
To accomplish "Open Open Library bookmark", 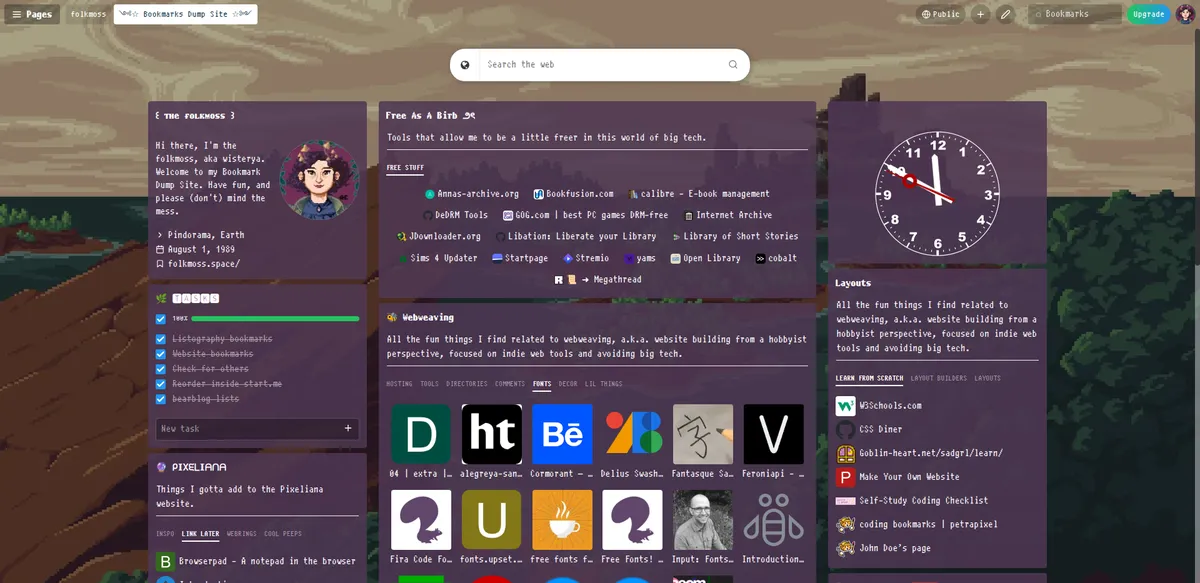I will [x=705, y=258].
